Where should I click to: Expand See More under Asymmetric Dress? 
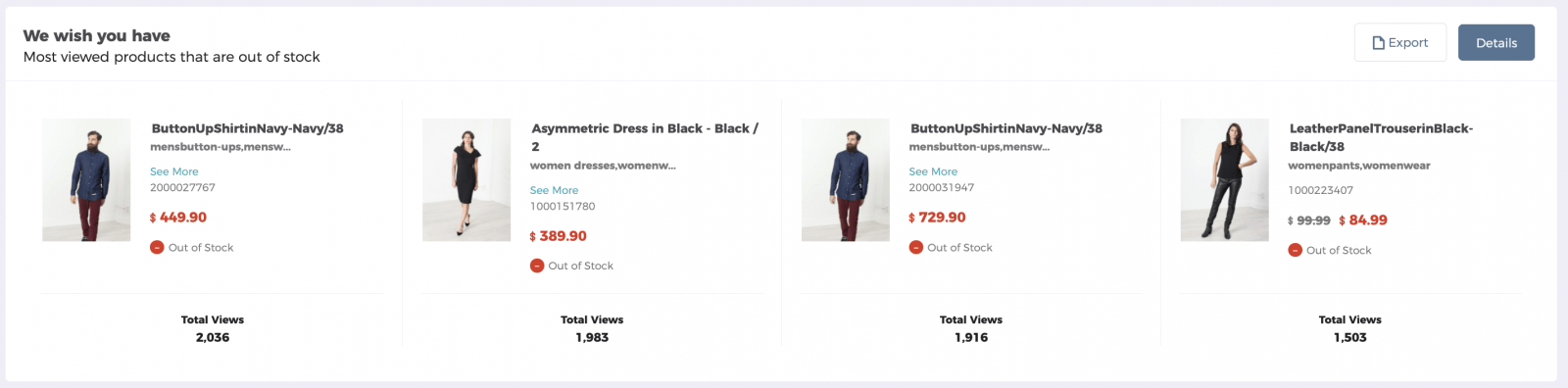[555, 190]
